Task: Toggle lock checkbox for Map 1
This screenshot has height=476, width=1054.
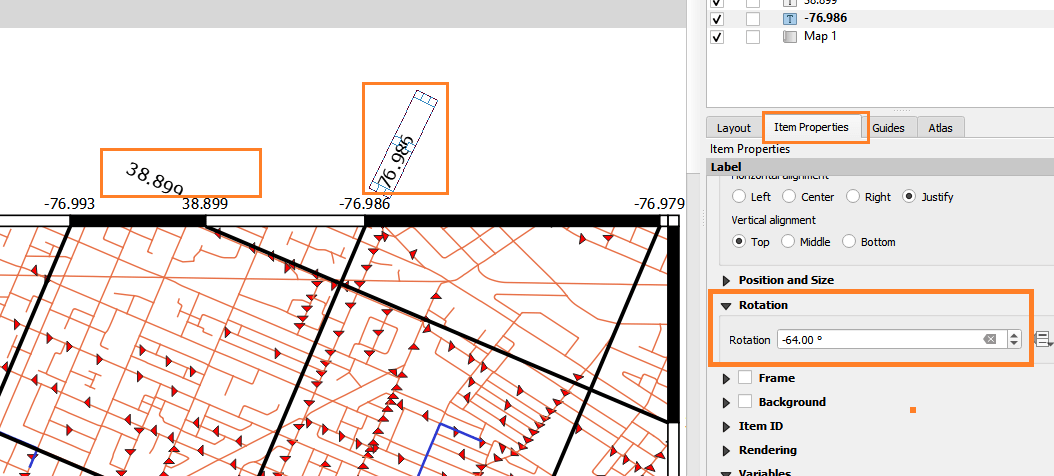Action: 753,37
